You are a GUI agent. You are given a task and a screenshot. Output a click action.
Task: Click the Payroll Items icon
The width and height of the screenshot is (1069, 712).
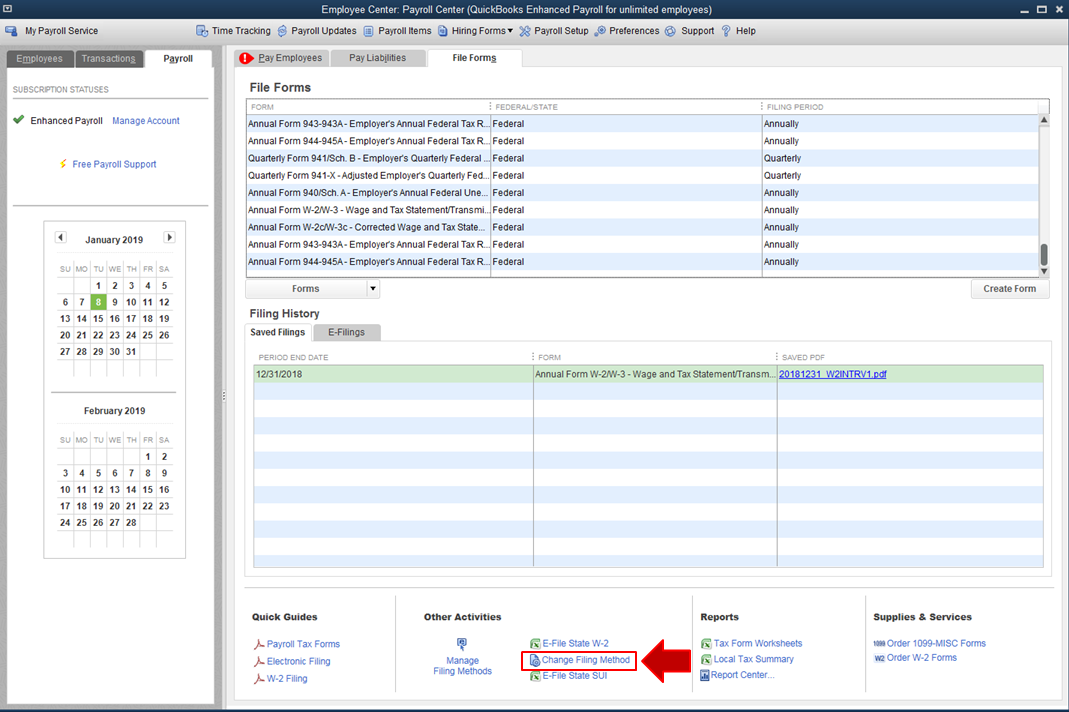pyautogui.click(x=369, y=31)
